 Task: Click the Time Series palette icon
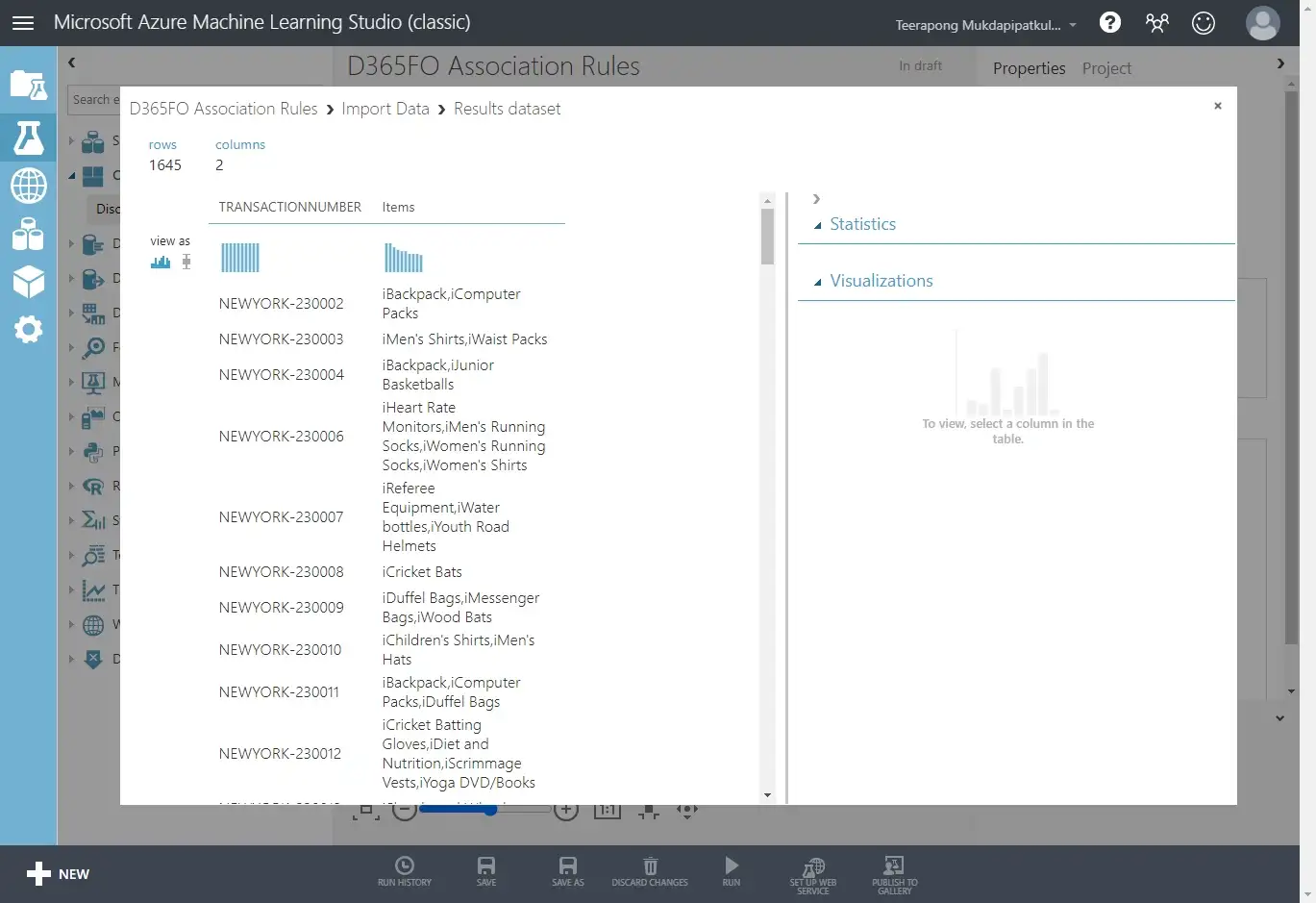[93, 589]
